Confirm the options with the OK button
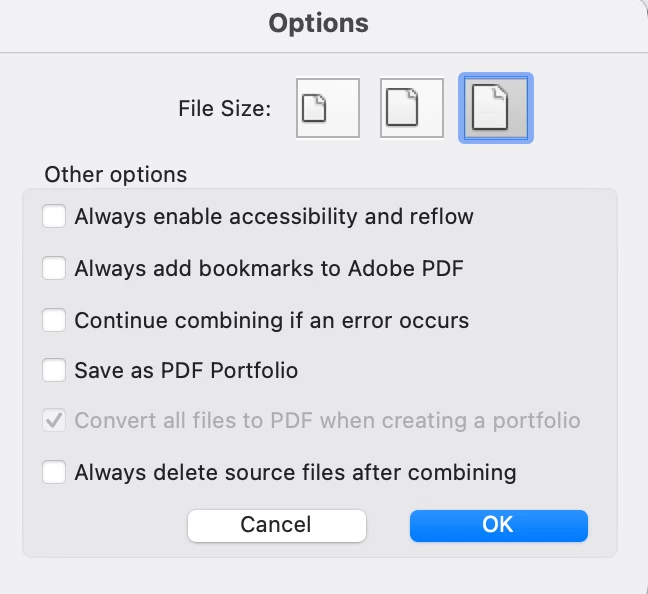 pyautogui.click(x=498, y=525)
